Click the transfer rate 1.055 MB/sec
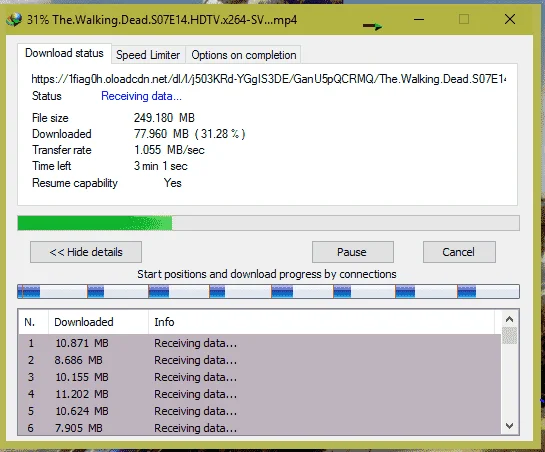 (x=169, y=150)
